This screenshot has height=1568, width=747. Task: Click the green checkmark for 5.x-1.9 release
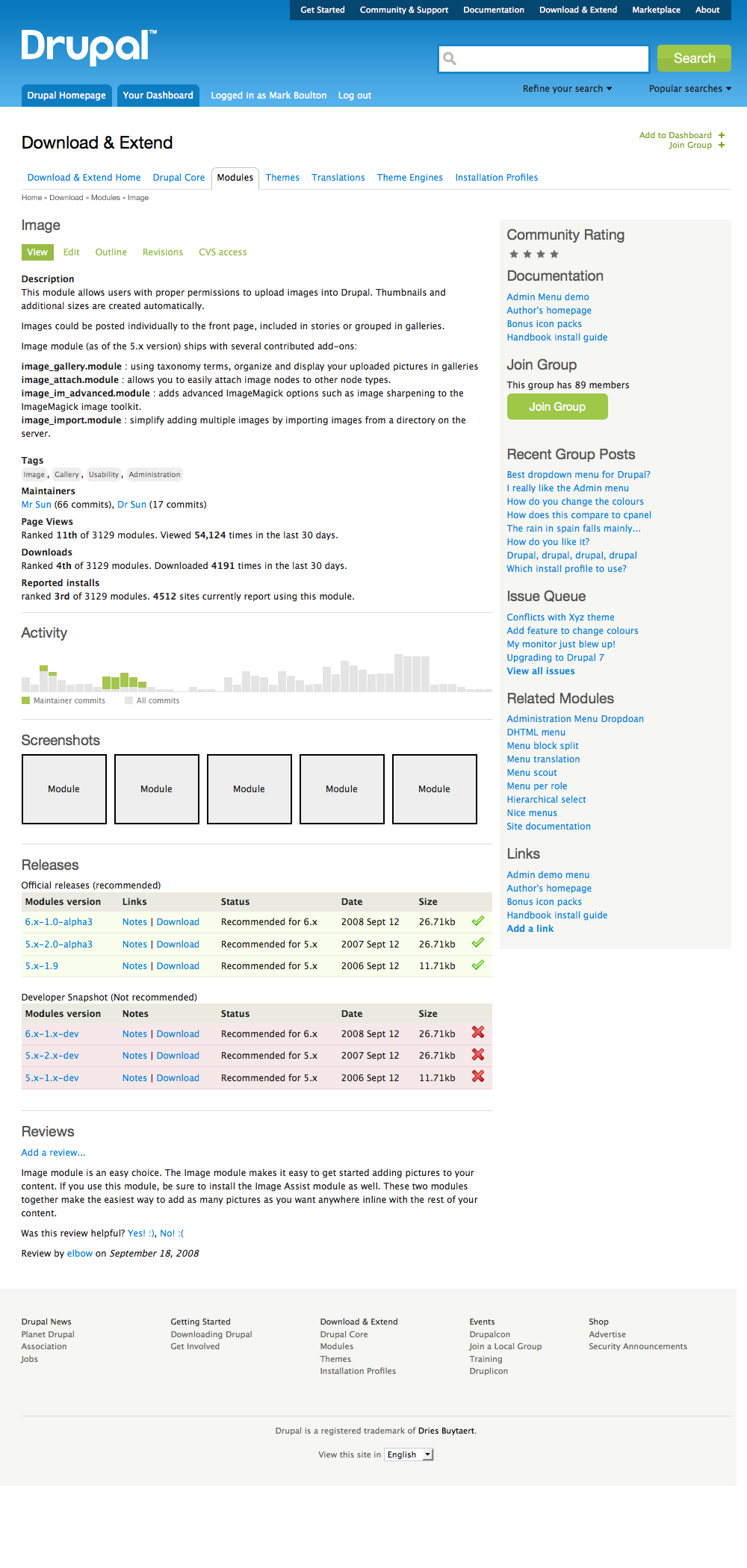pyautogui.click(x=478, y=965)
